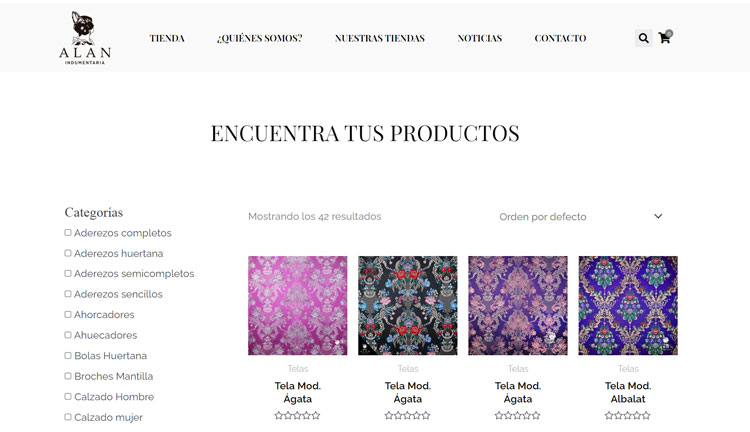
Task: Select the Broches Mantilla checkbox
Action: pos(68,376)
